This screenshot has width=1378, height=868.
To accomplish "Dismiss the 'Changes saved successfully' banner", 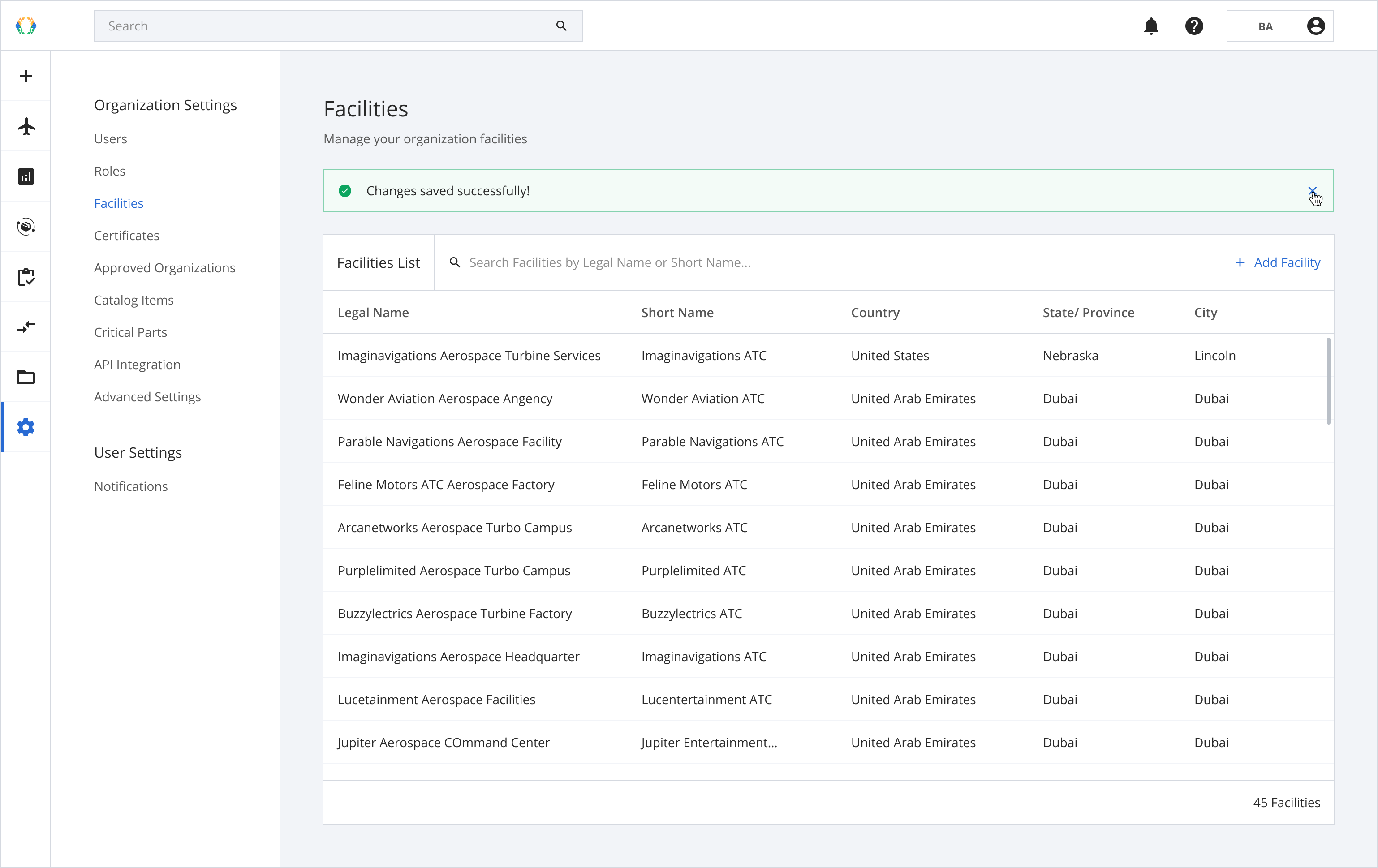I will click(x=1312, y=190).
